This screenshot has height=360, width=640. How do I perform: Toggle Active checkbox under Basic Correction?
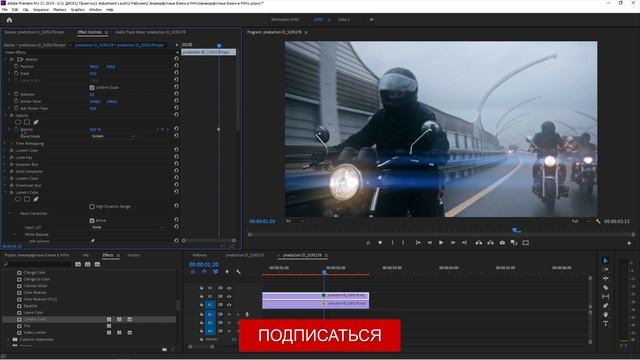coord(92,220)
